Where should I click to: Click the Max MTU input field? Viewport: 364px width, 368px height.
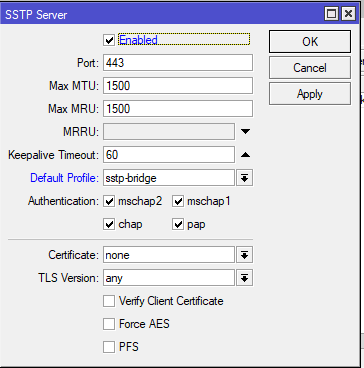coord(178,86)
